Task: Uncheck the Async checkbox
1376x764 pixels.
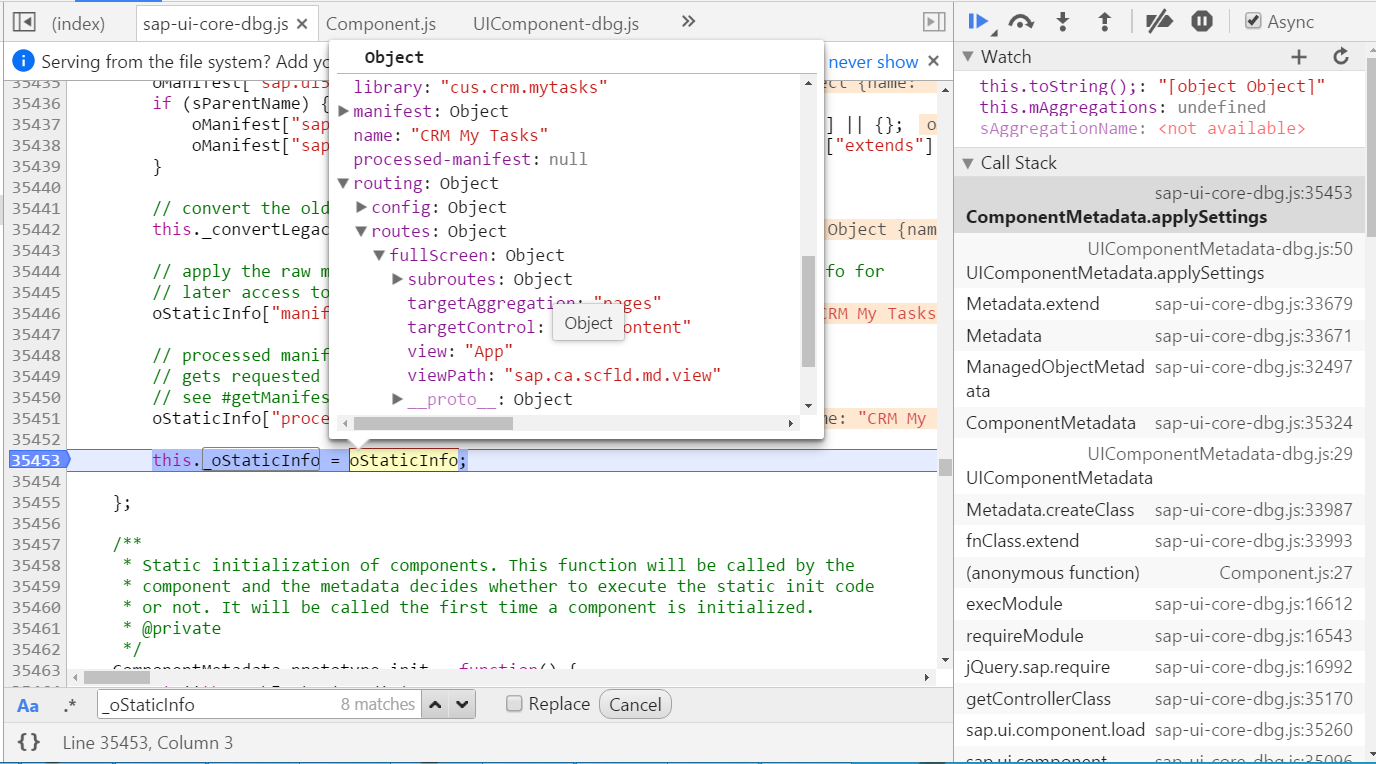Action: 1252,20
